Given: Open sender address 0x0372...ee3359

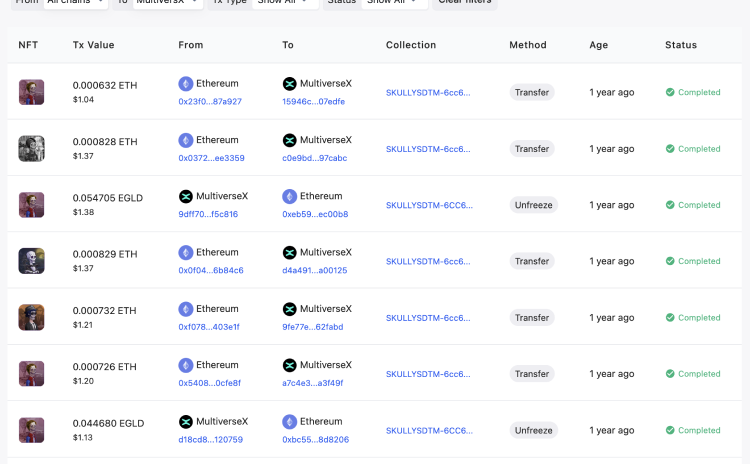Looking at the screenshot, I should (211, 158).
